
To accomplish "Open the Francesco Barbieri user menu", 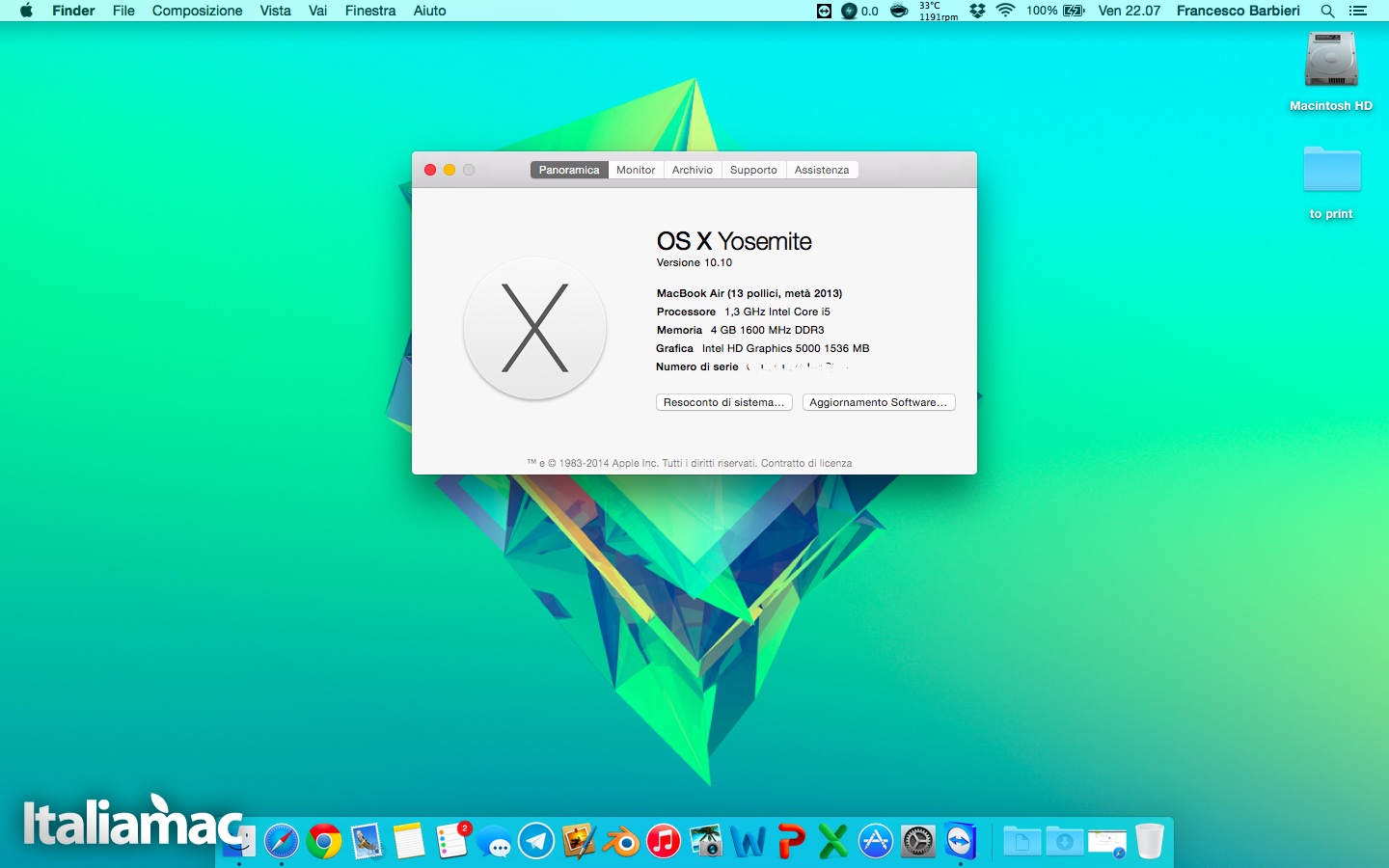I will click(1239, 11).
